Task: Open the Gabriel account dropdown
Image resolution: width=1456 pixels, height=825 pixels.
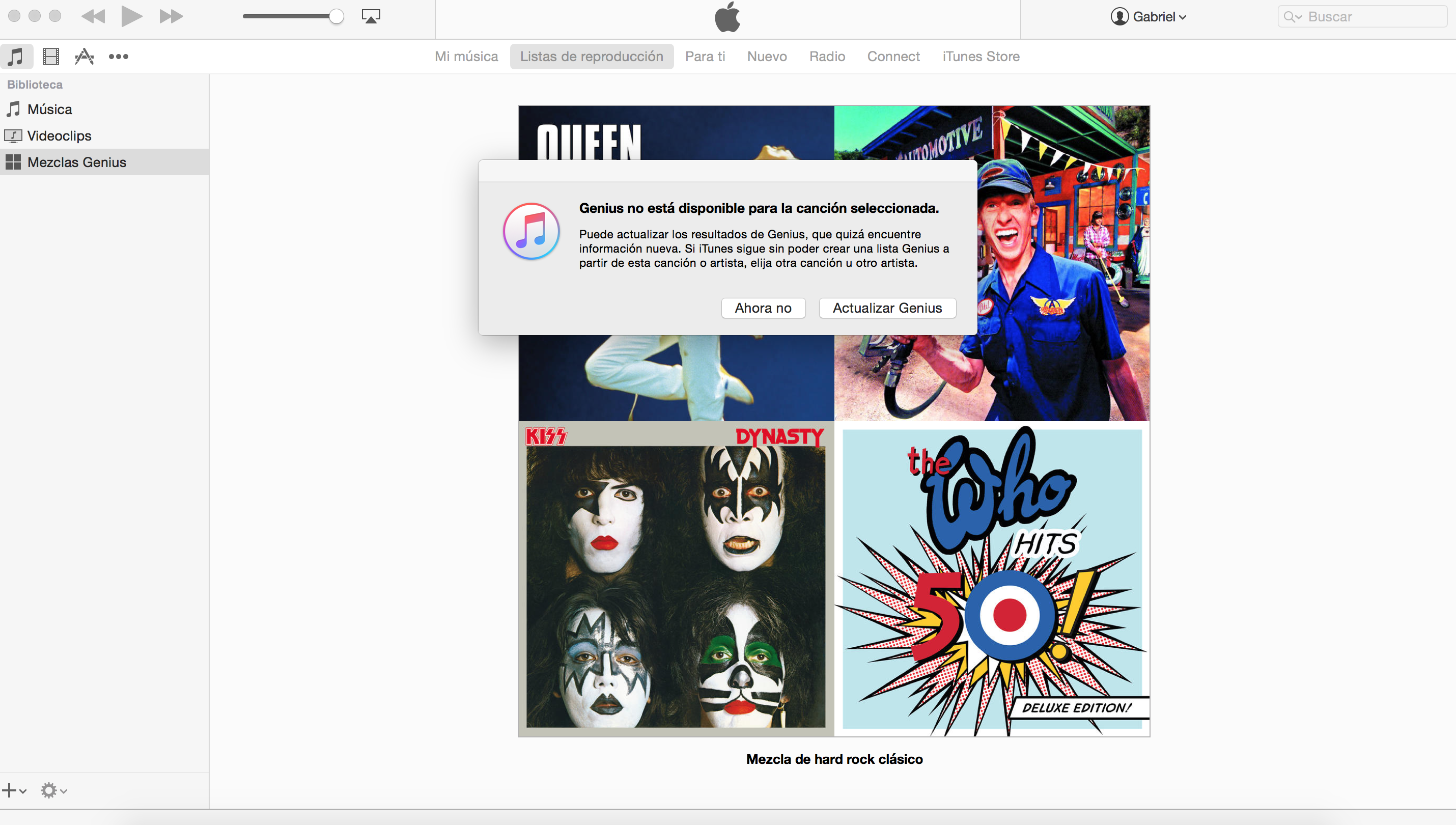Action: click(x=1149, y=17)
